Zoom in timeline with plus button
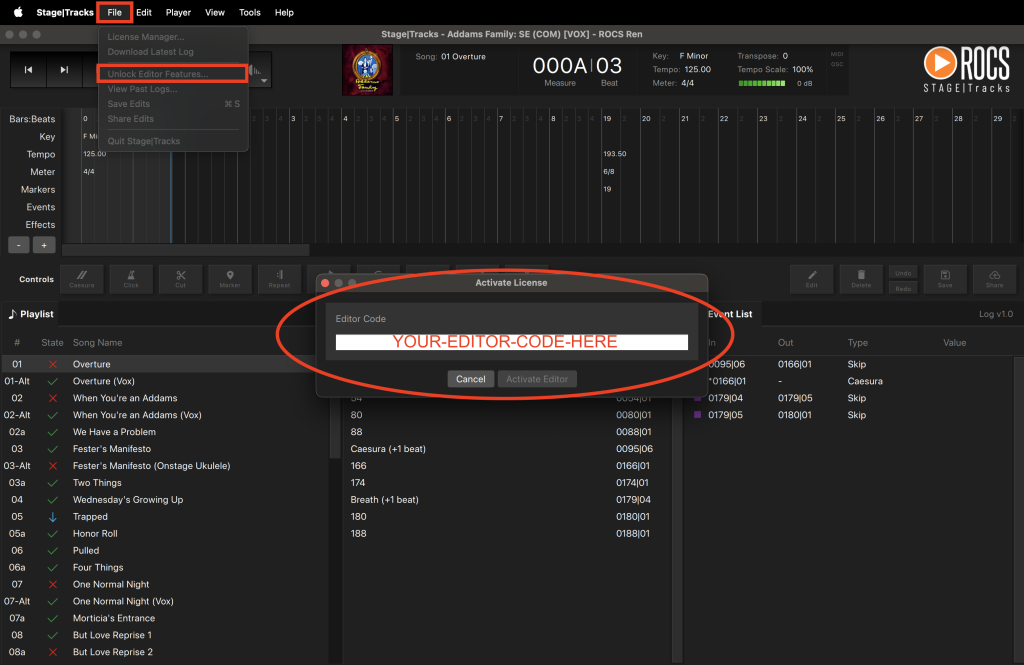The width and height of the screenshot is (1024, 665). 44,245
